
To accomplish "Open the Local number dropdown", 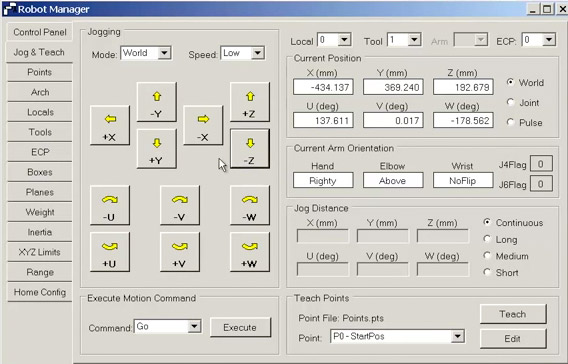I will 344,39.
